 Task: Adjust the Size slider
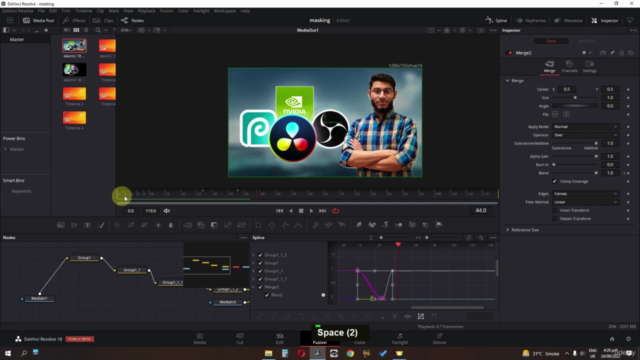[575, 98]
